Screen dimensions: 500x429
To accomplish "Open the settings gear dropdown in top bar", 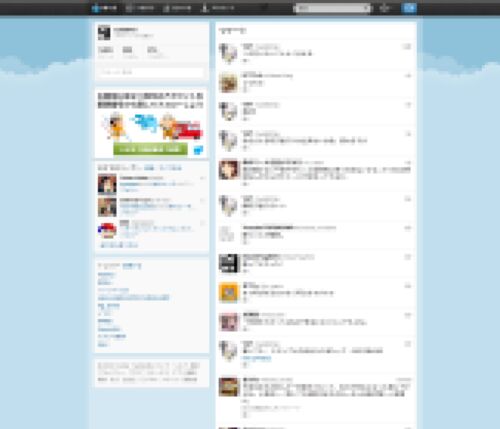I will click(385, 8).
